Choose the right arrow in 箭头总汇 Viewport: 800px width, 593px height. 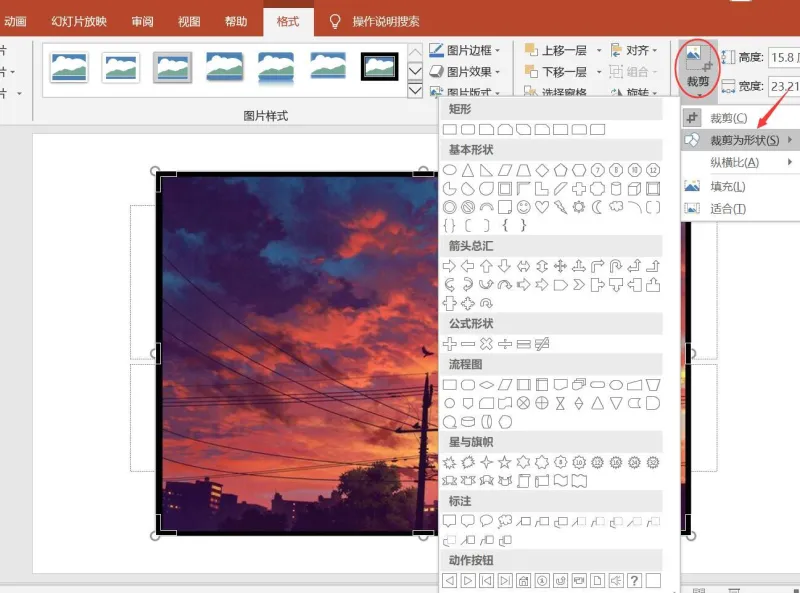449,266
